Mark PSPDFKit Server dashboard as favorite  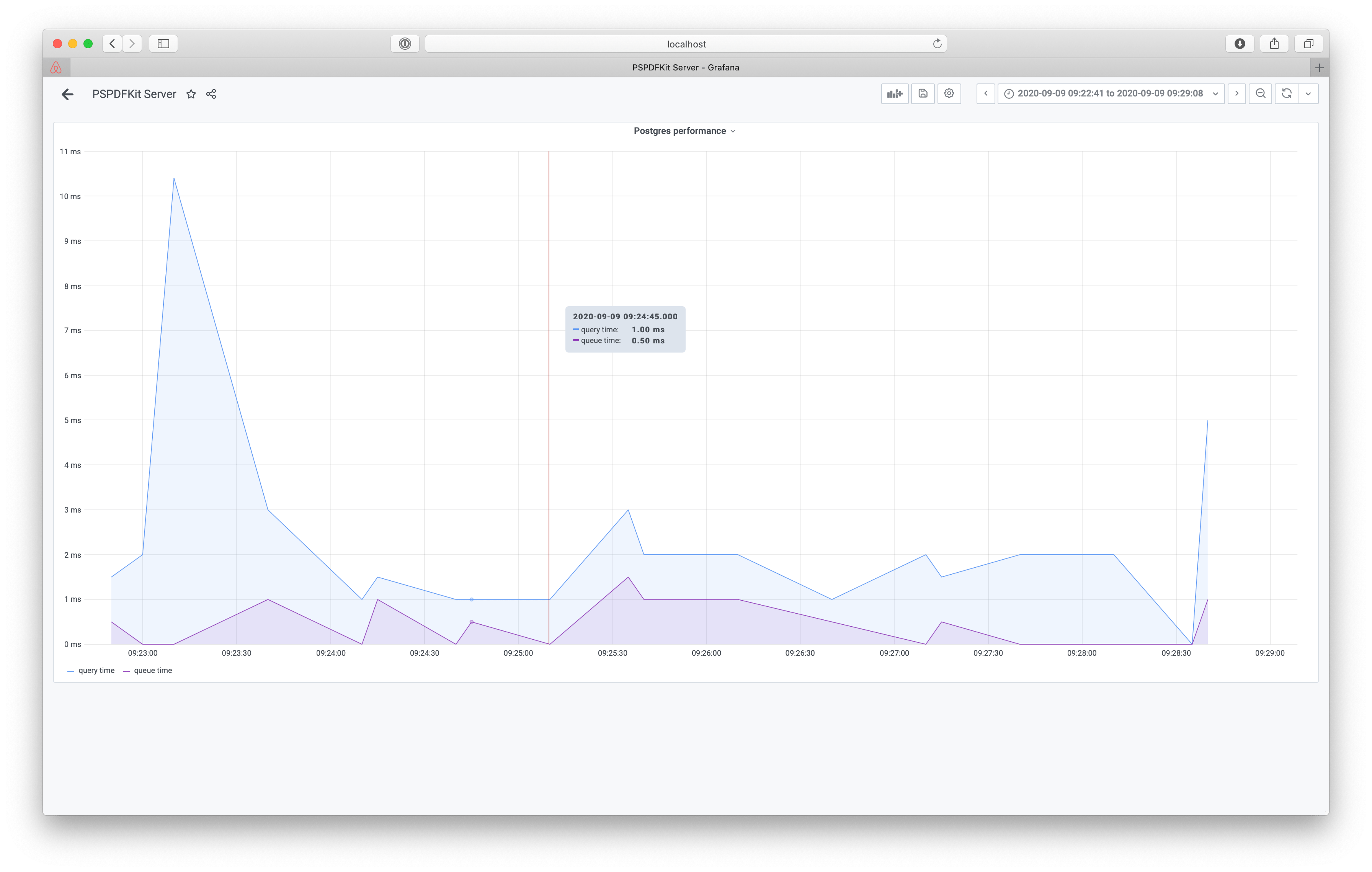tap(191, 94)
